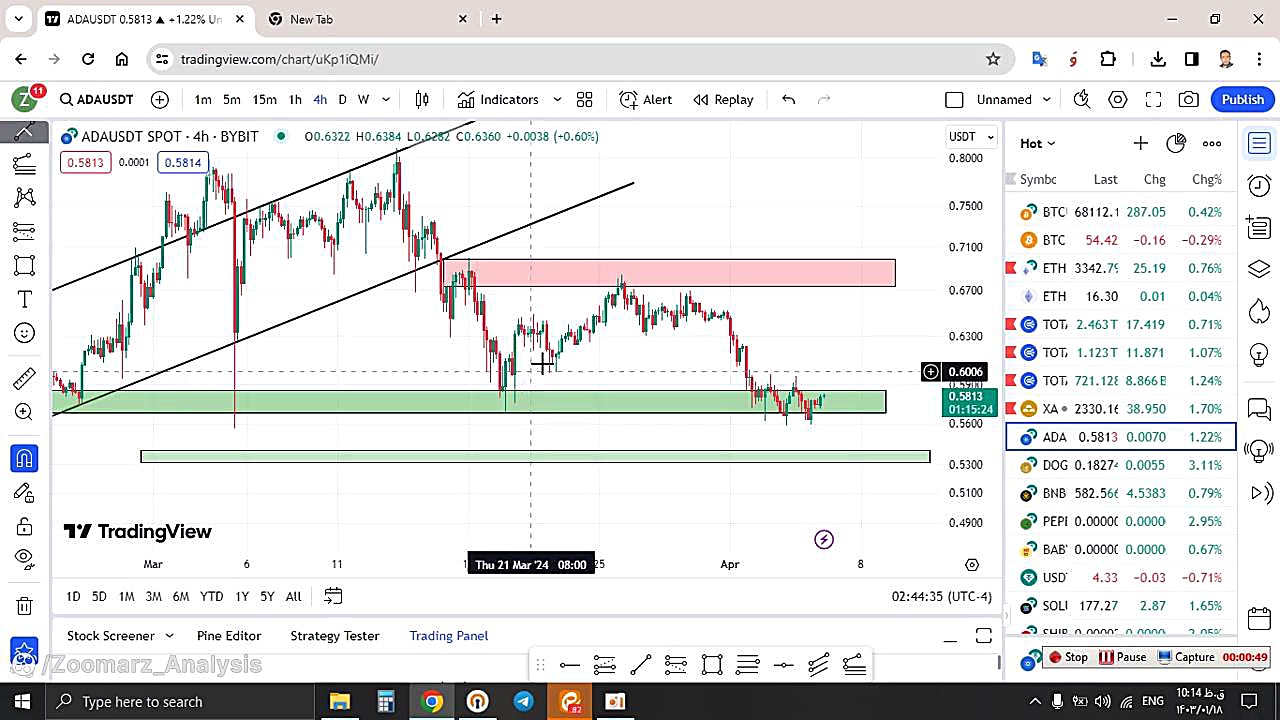Image resolution: width=1280 pixels, height=720 pixels.
Task: Open the quick search icon
Action: (x=1082, y=99)
